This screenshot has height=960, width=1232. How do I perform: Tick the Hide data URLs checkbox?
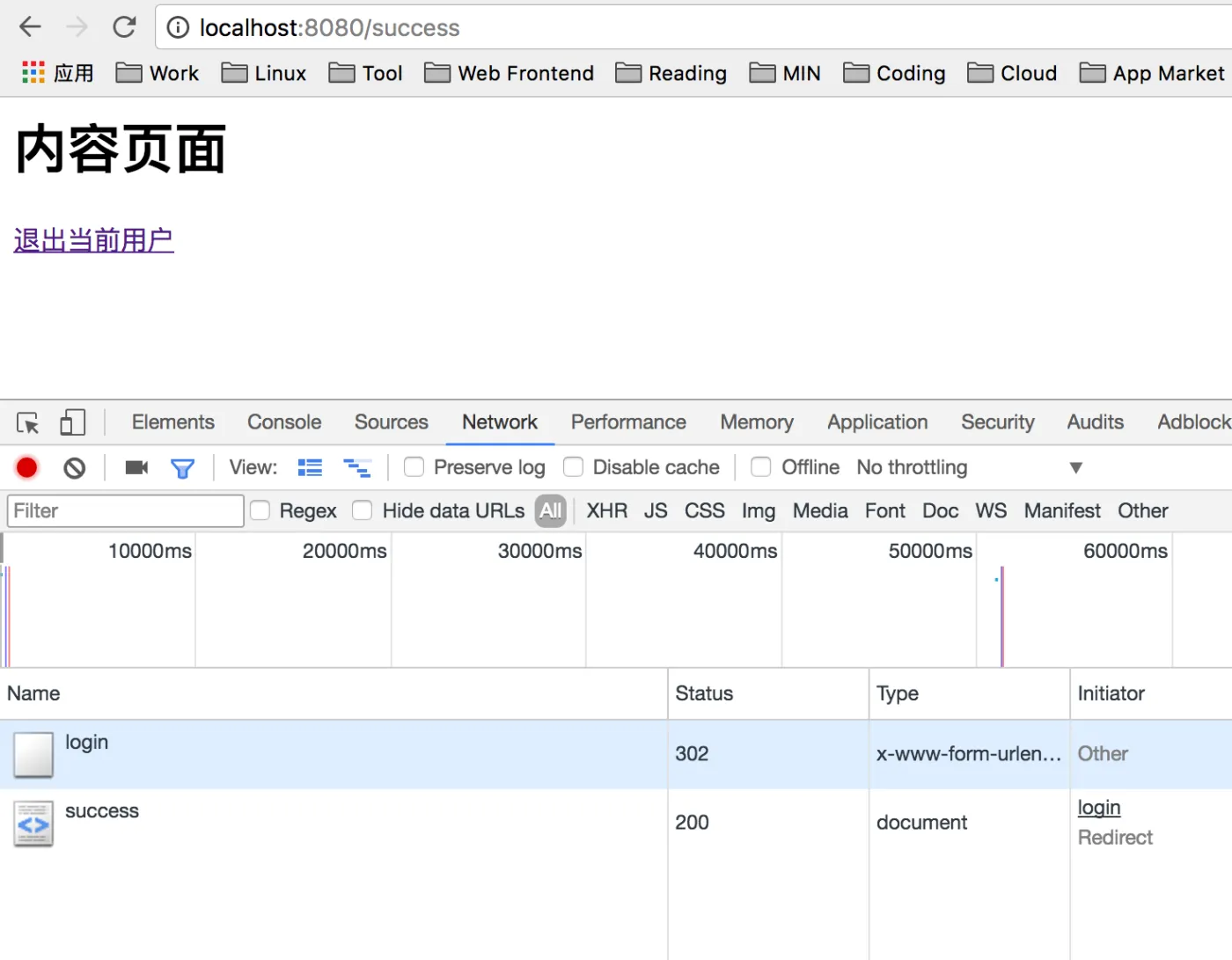coord(362,511)
